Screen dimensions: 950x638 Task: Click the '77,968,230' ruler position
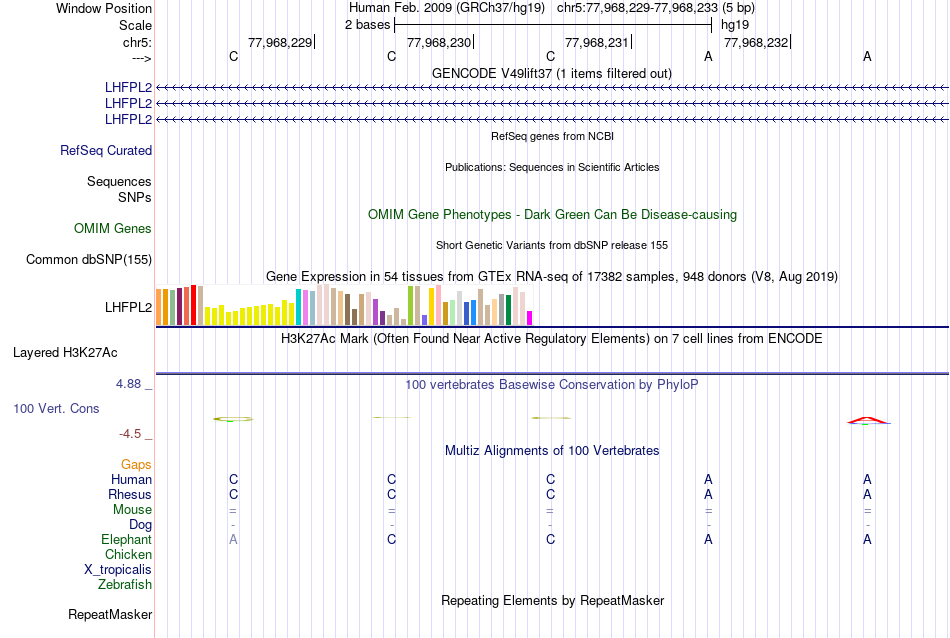(439, 42)
